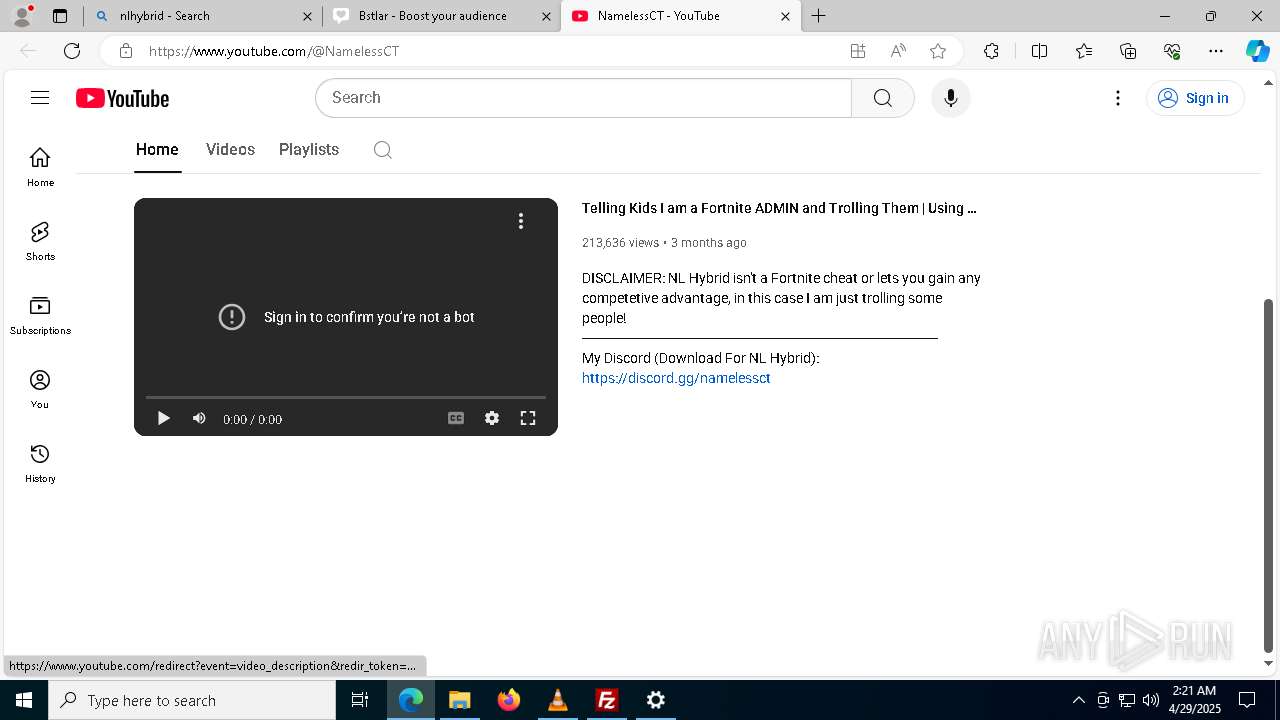Open File Explorer from taskbar
Viewport: 1280px width, 720px height.
click(x=459, y=700)
